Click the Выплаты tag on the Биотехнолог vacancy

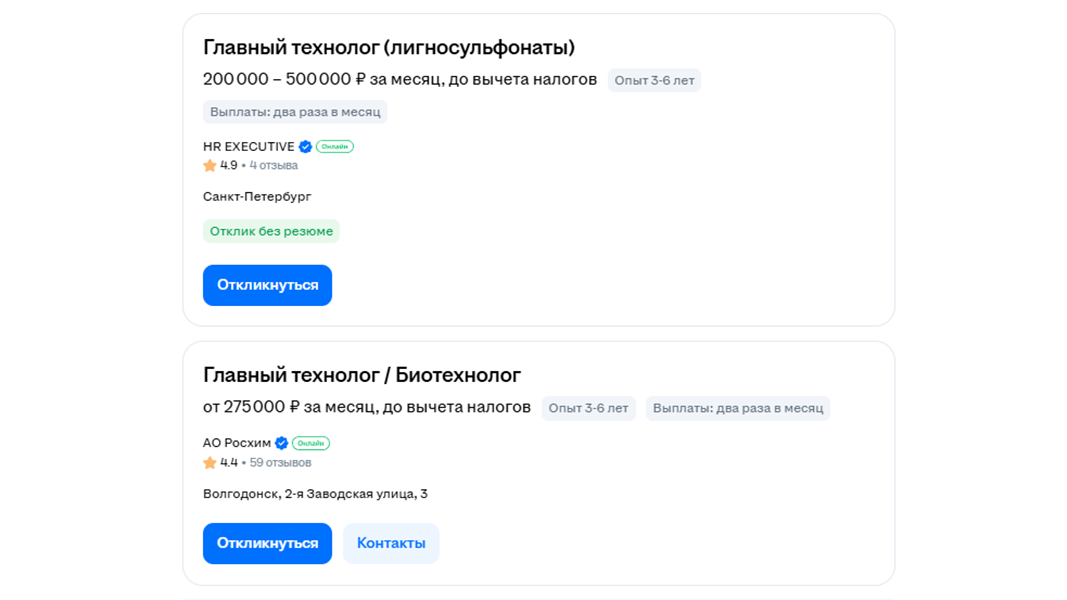(737, 408)
